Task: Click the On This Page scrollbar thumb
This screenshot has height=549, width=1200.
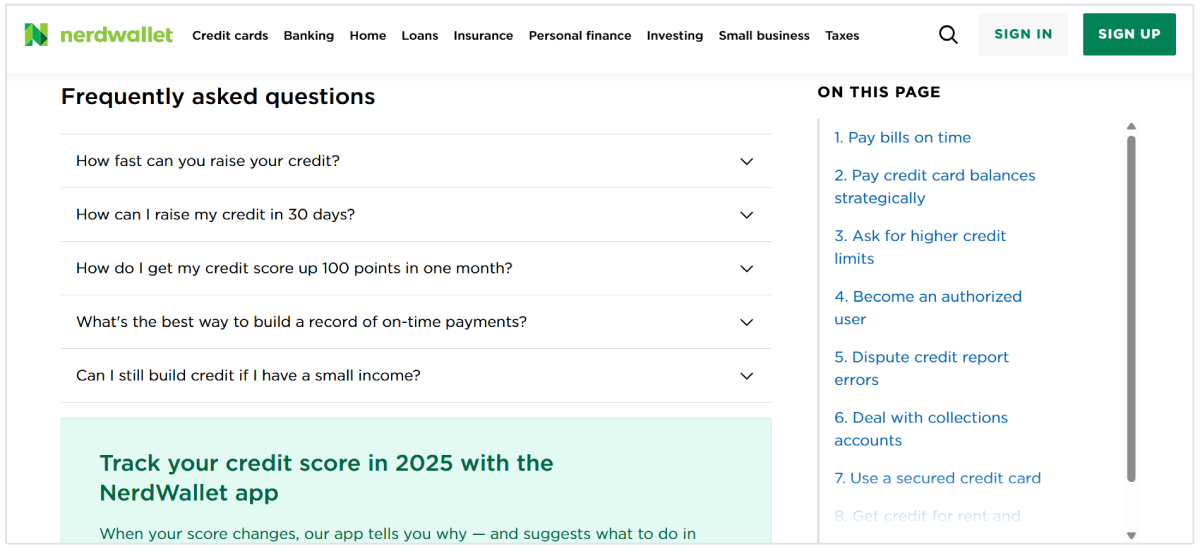Action: (x=1131, y=300)
